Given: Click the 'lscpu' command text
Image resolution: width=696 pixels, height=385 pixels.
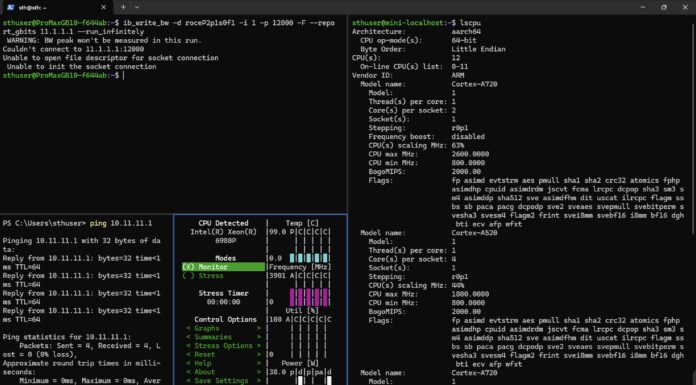Looking at the screenshot, I should pyautogui.click(x=471, y=23).
